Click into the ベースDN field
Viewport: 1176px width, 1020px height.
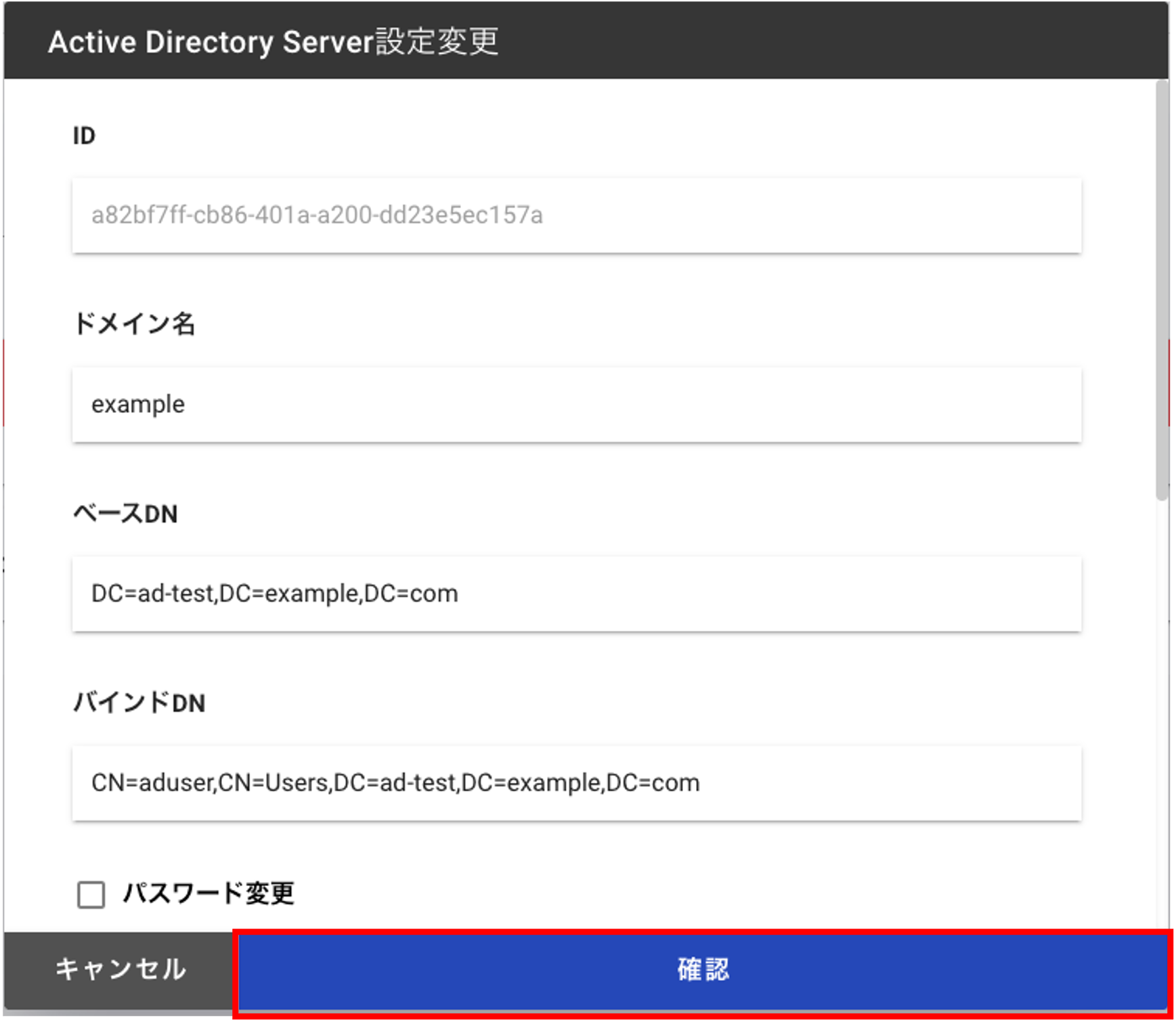(x=577, y=594)
